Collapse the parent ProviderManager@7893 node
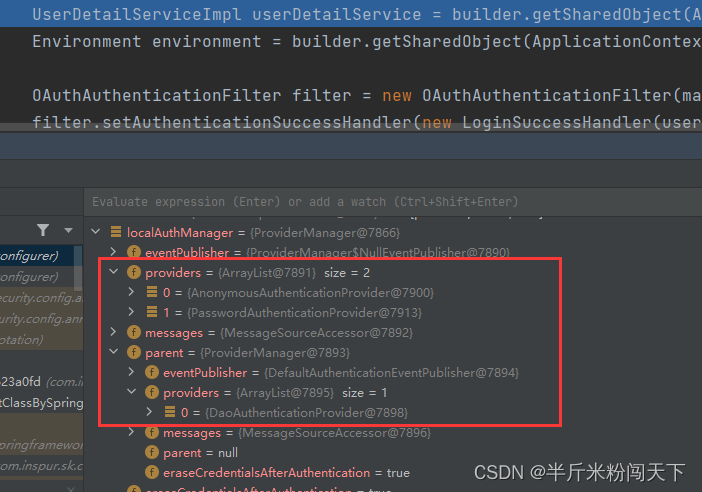This screenshot has width=702, height=492. (x=114, y=352)
